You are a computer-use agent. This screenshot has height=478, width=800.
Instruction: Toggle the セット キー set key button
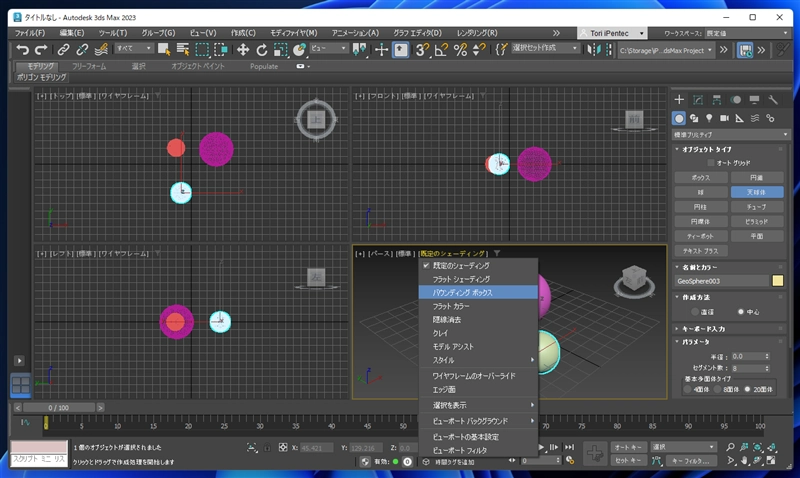[629, 460]
